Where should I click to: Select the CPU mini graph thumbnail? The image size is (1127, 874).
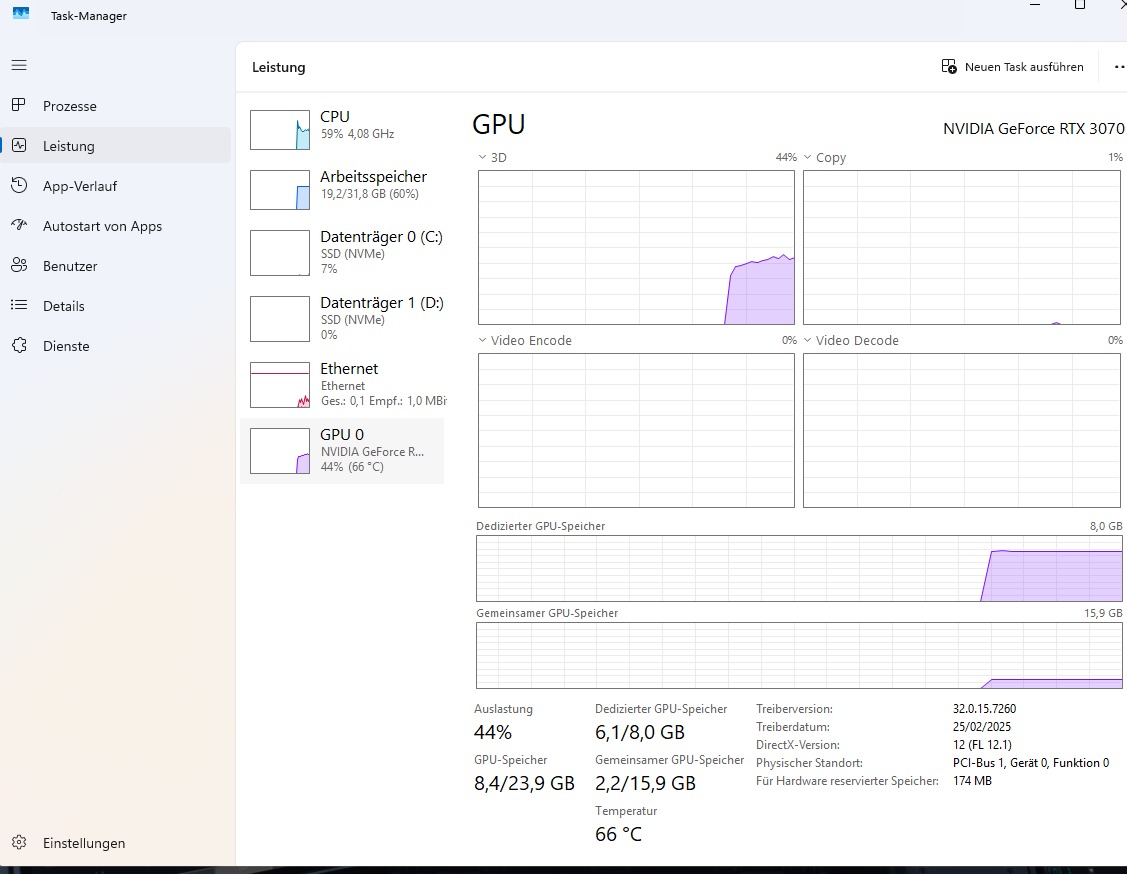point(280,130)
